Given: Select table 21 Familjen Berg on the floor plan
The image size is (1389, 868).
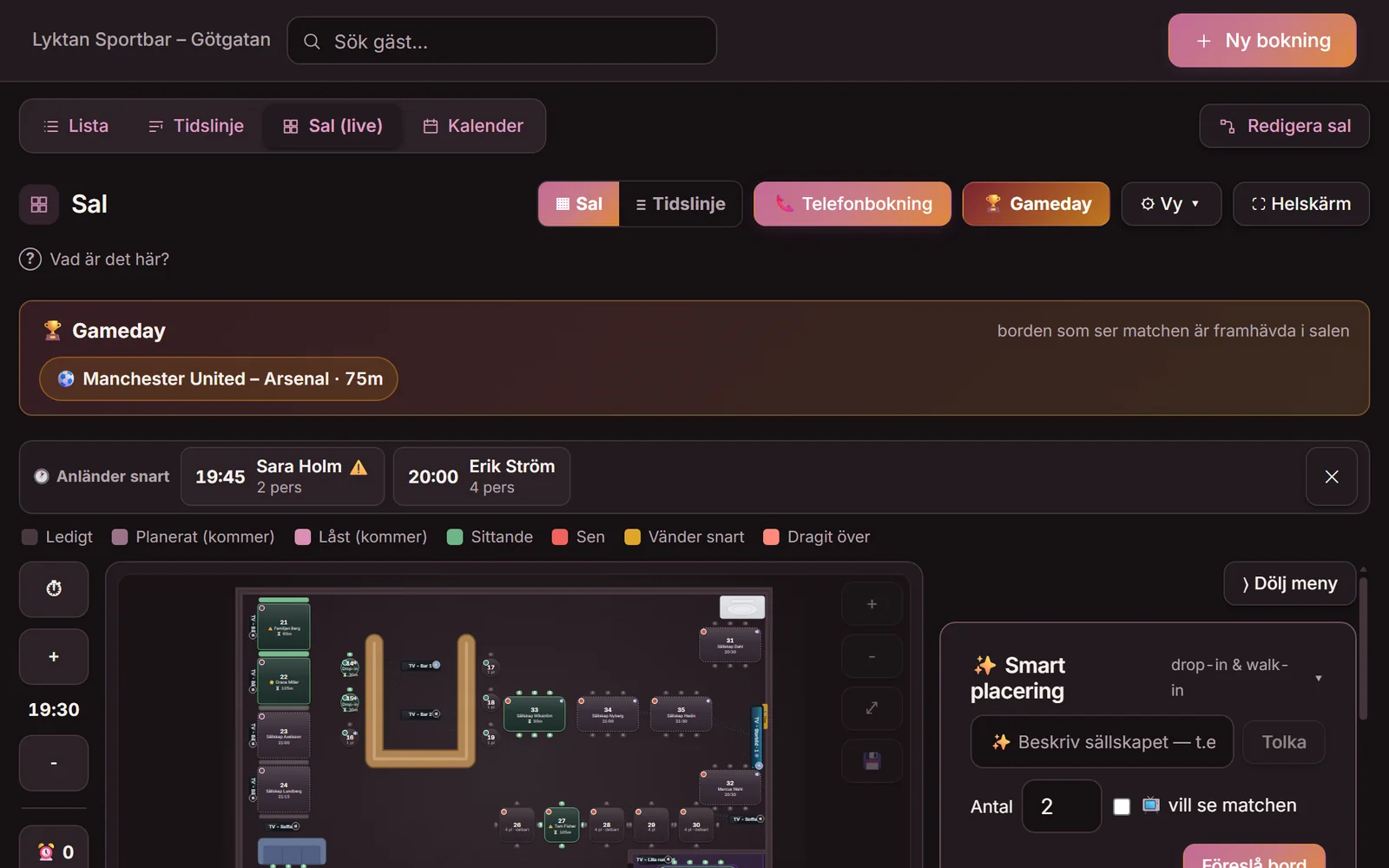Looking at the screenshot, I should tap(284, 627).
